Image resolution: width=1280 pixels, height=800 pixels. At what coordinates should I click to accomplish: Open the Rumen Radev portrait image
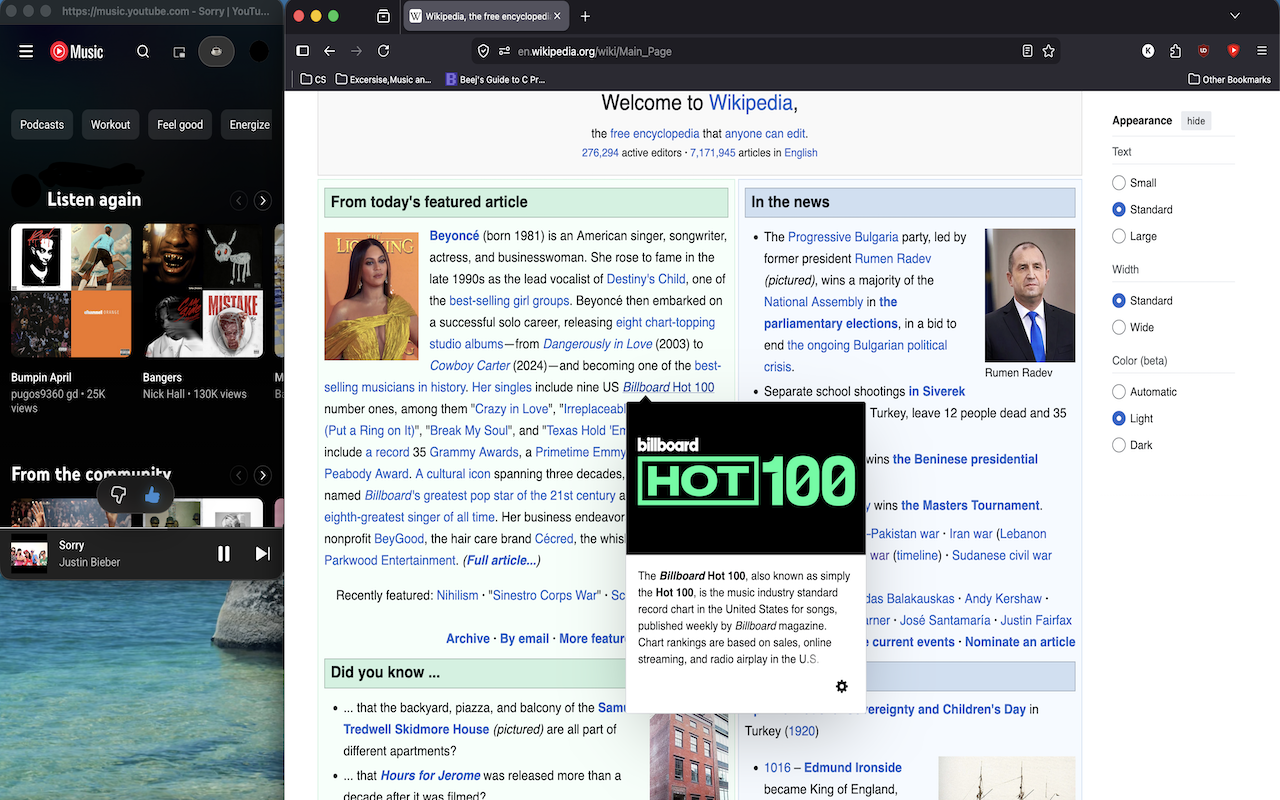point(1030,295)
